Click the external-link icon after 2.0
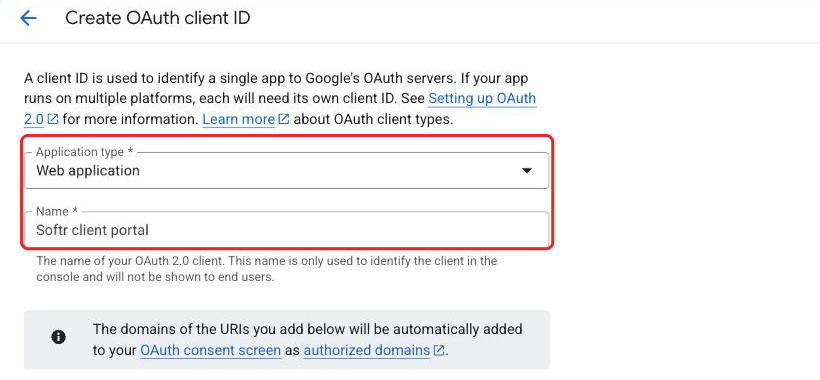Screen dimensions: 820x380 [53, 119]
